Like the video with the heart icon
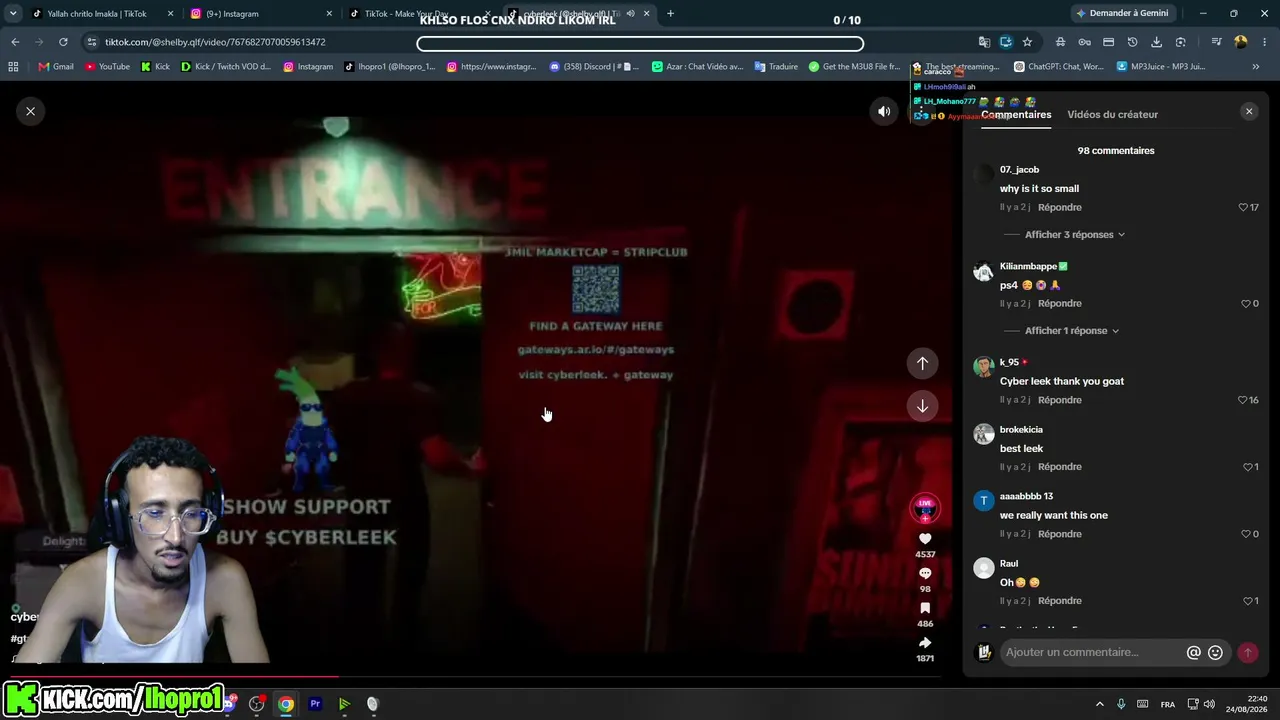Image resolution: width=1280 pixels, height=720 pixels. tap(925, 539)
